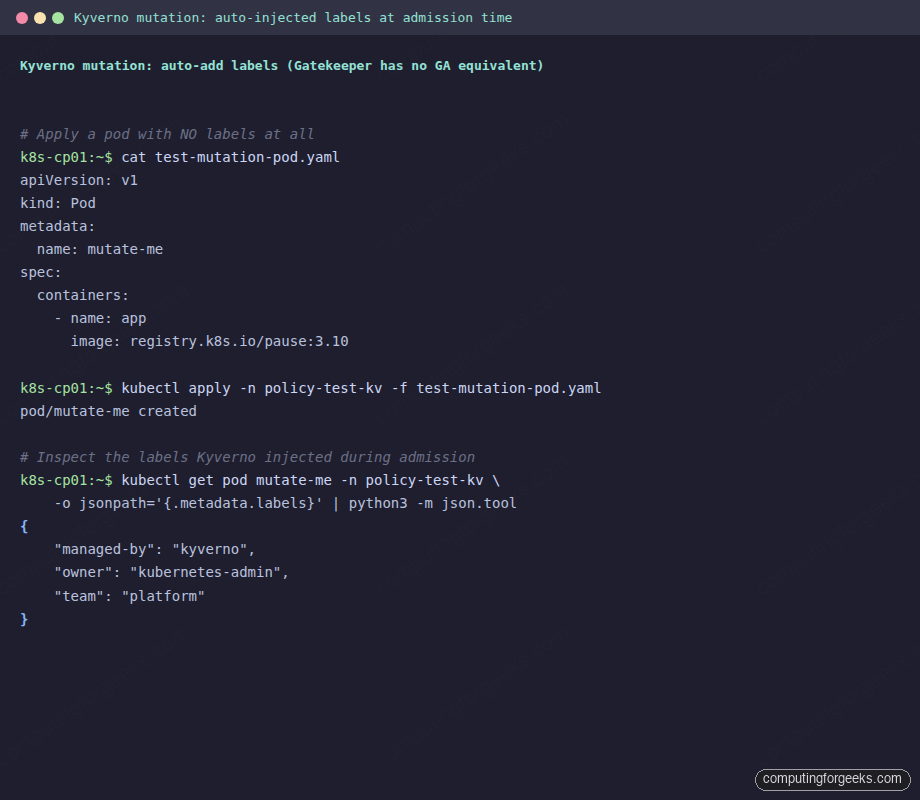Image resolution: width=920 pixels, height=800 pixels.
Task: Click the registry.k8s.io/pause:3.10 image line
Action: tap(209, 341)
